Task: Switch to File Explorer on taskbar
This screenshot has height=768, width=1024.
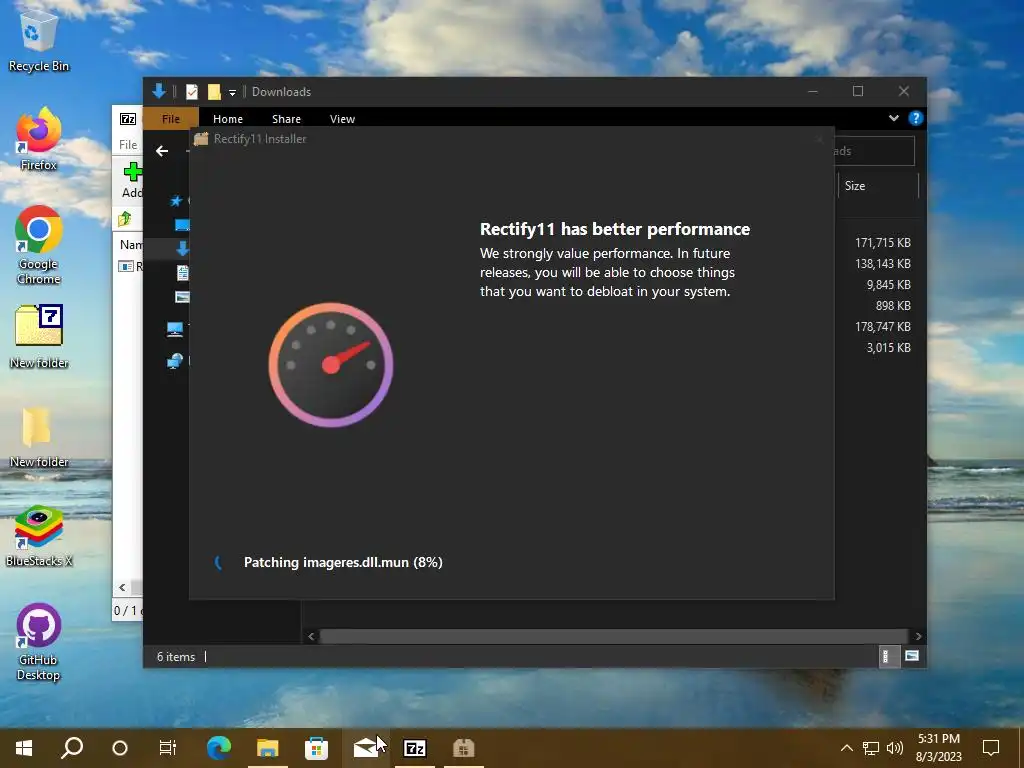Action: (267, 748)
